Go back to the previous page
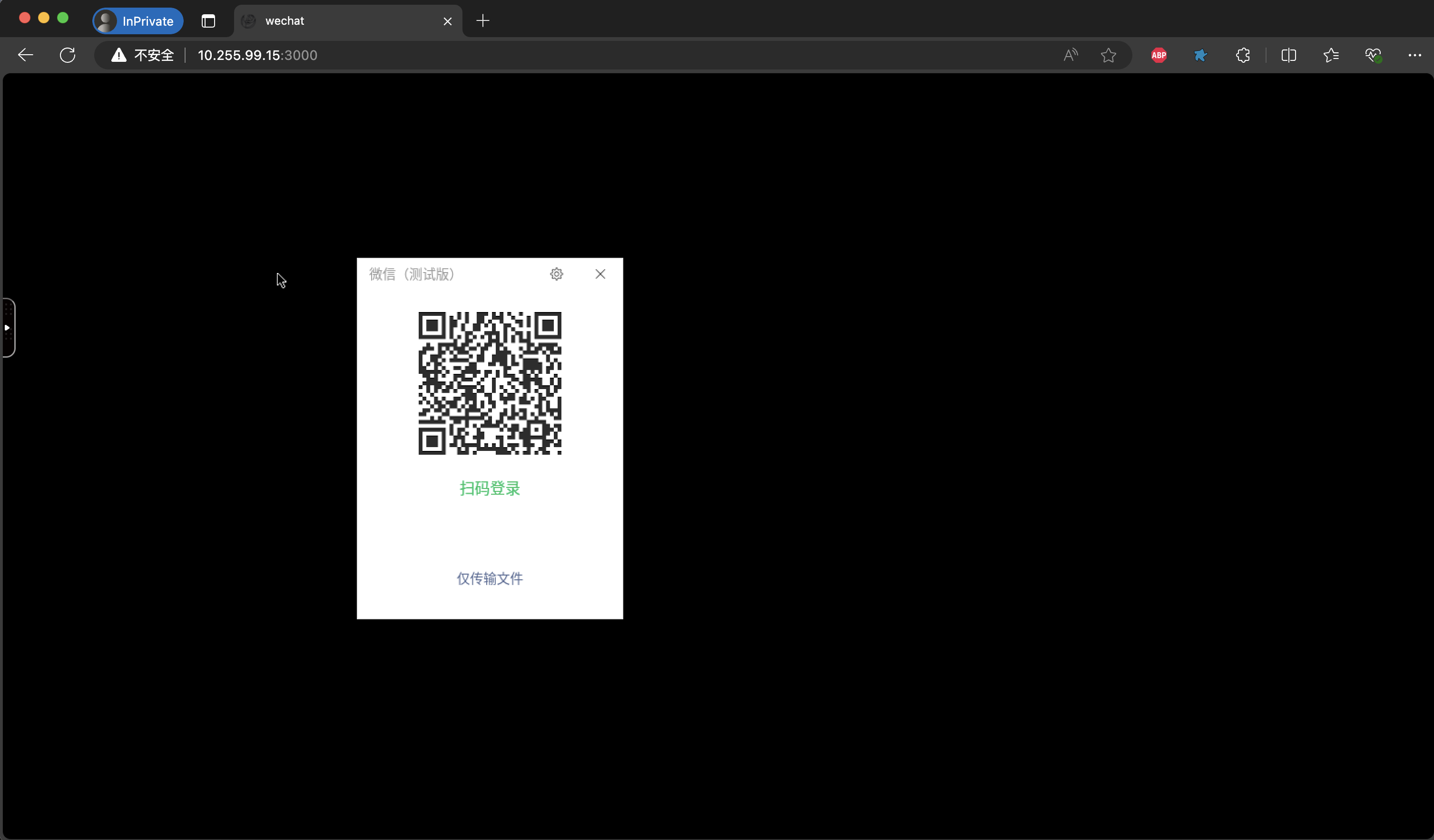The width and height of the screenshot is (1434, 840). click(26, 55)
